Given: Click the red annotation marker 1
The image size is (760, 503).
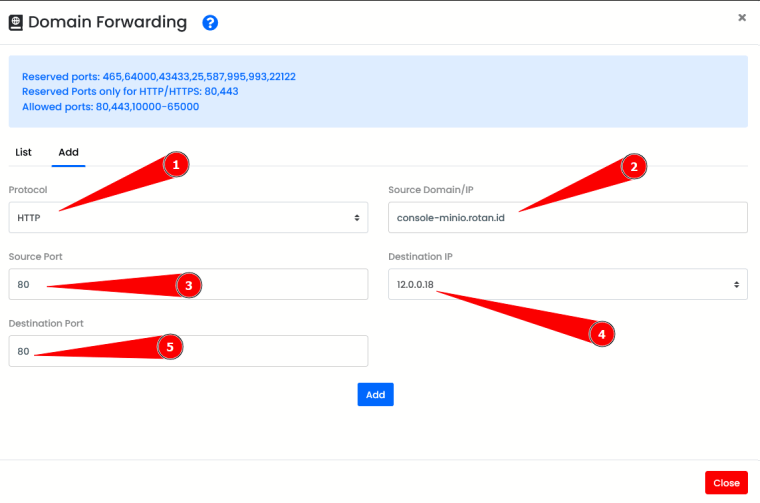Looking at the screenshot, I should [x=176, y=165].
